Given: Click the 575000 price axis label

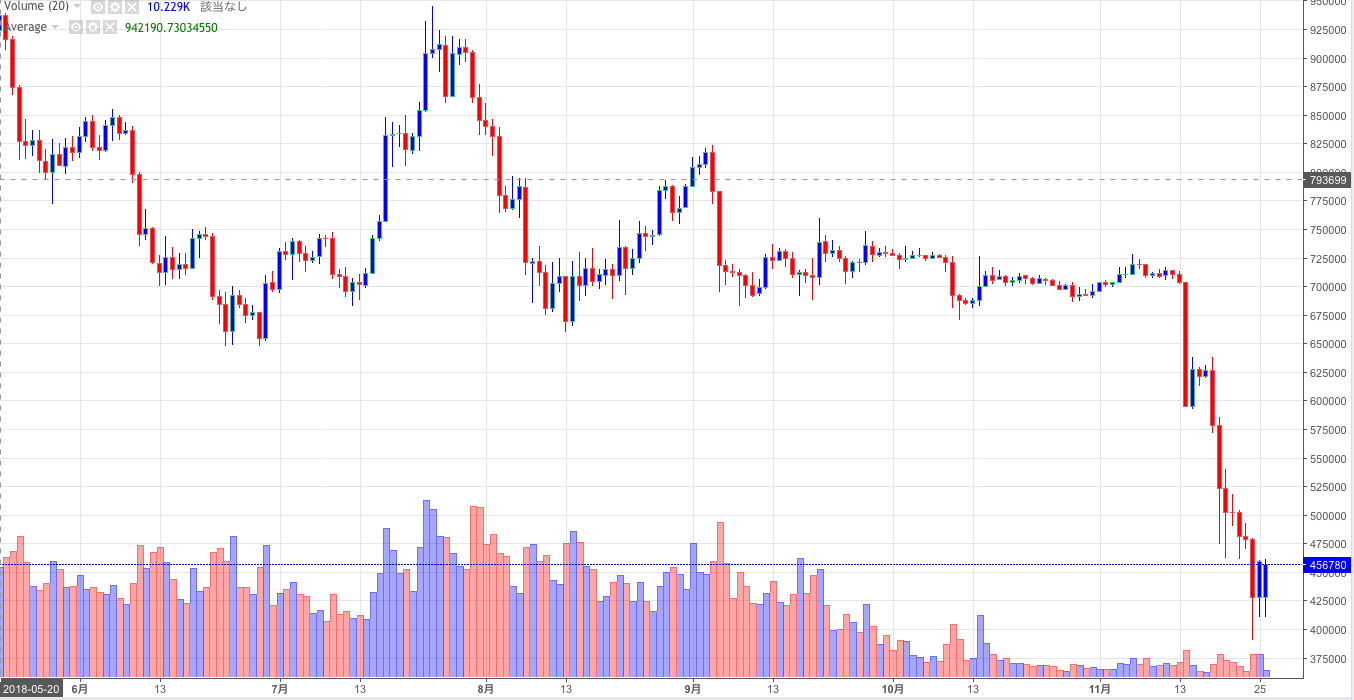Looking at the screenshot, I should point(1329,430).
